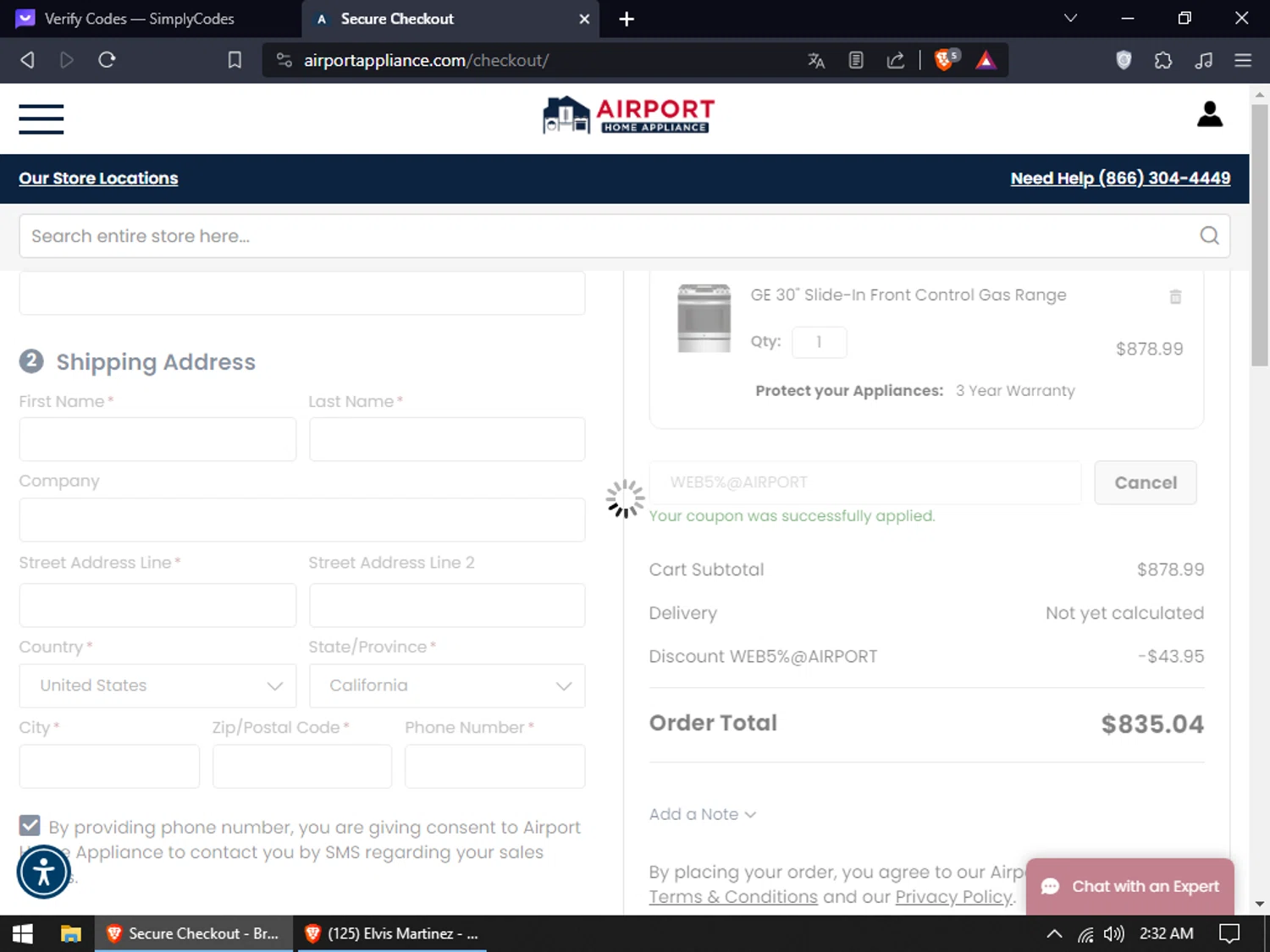This screenshot has width=1270, height=952.
Task: Click the Phone Number field
Action: coord(494,767)
